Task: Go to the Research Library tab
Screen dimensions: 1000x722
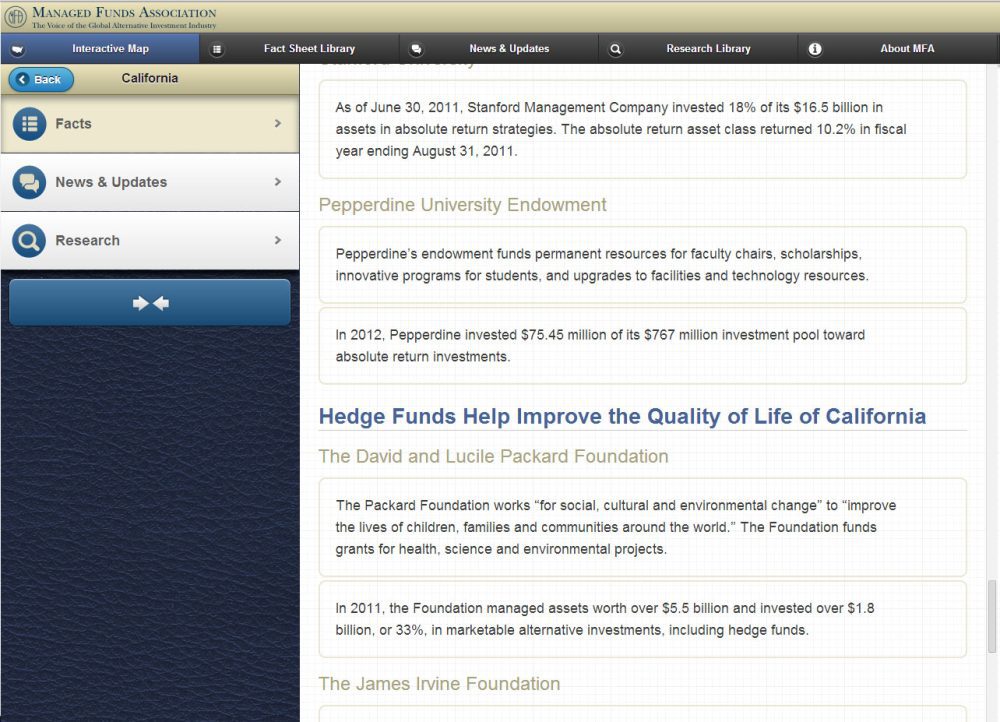Action: 698,48
